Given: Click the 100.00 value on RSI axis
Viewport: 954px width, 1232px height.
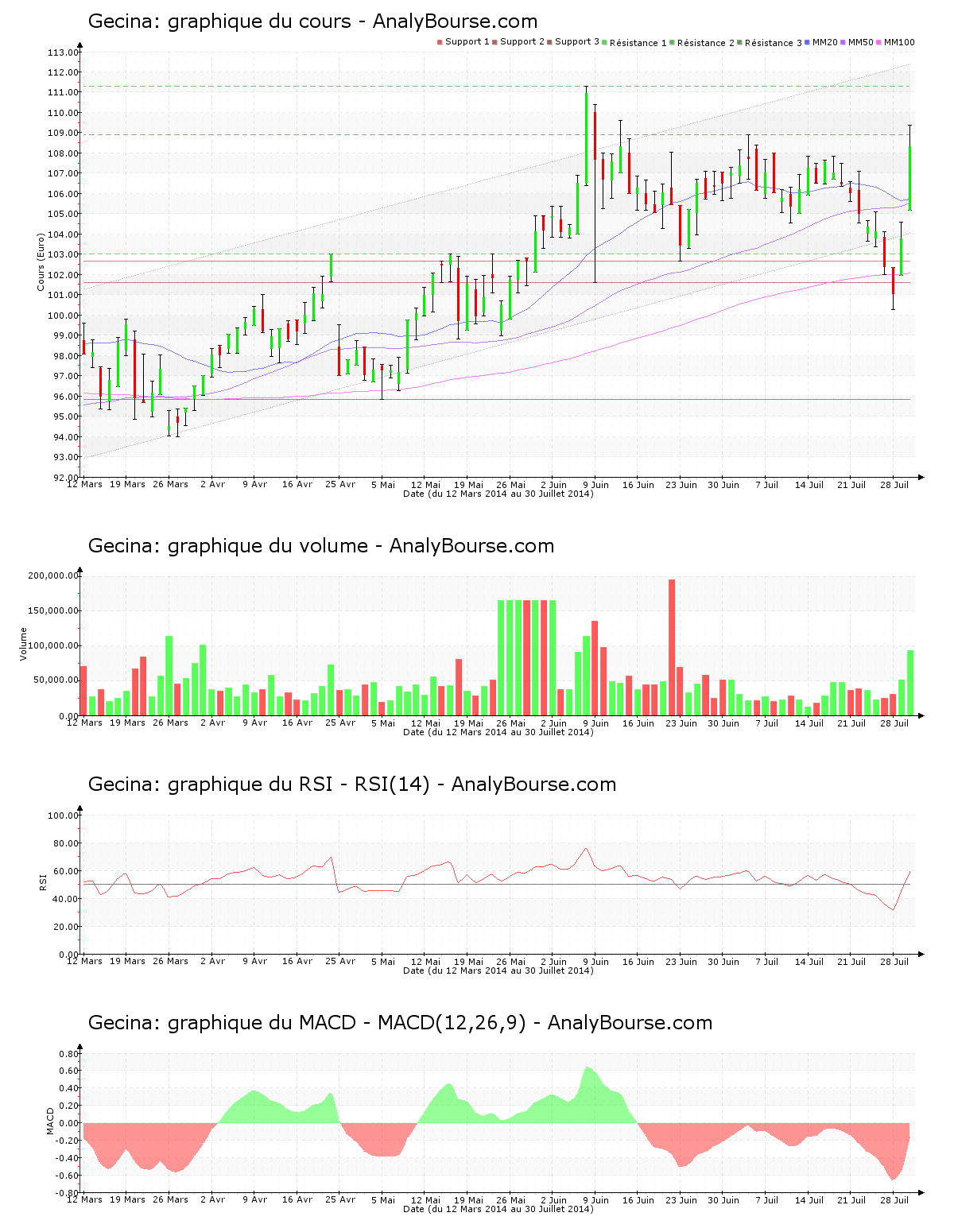Looking at the screenshot, I should click(64, 816).
